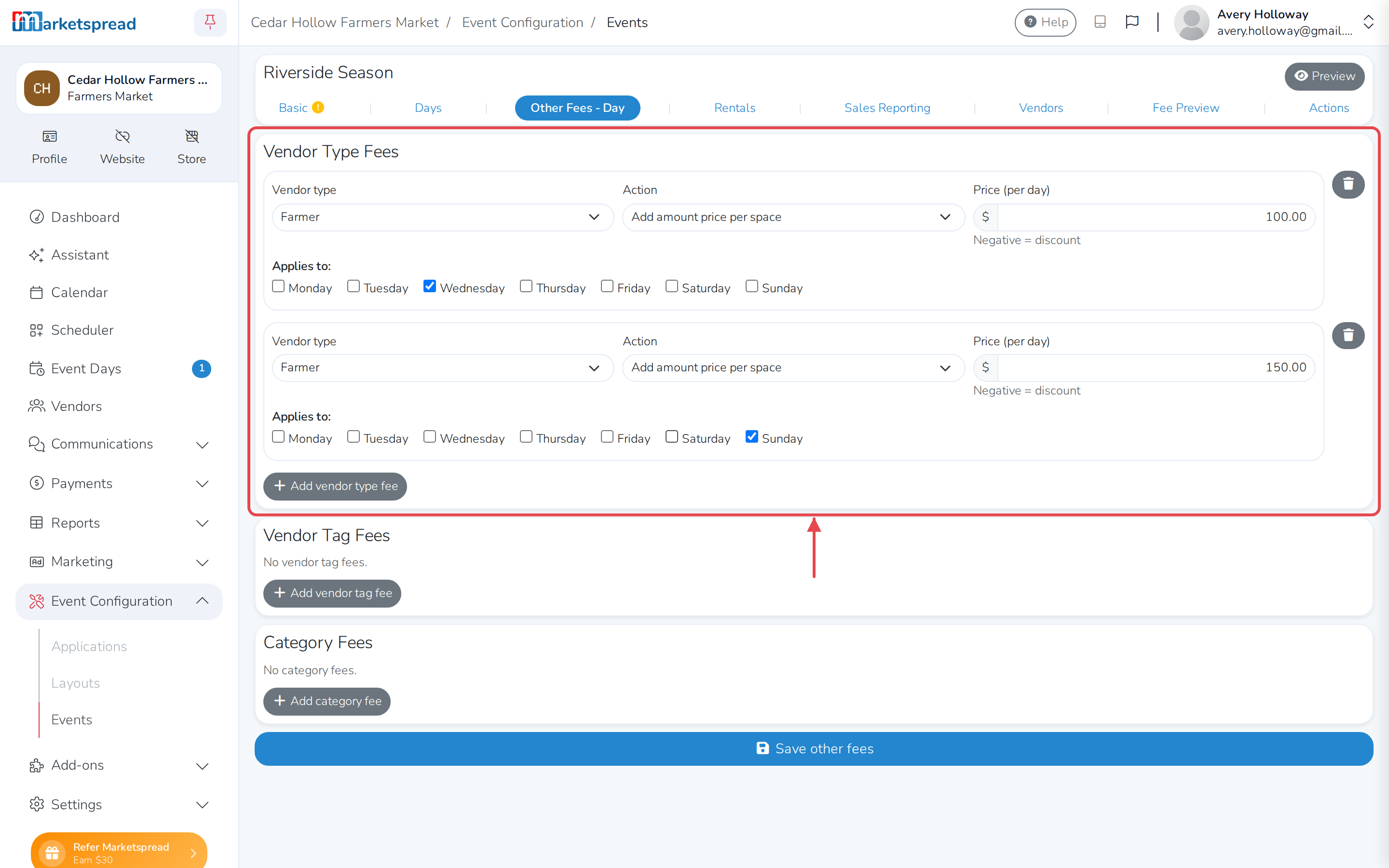1389x868 pixels.
Task: Open the flag icon in header
Action: point(1132,22)
